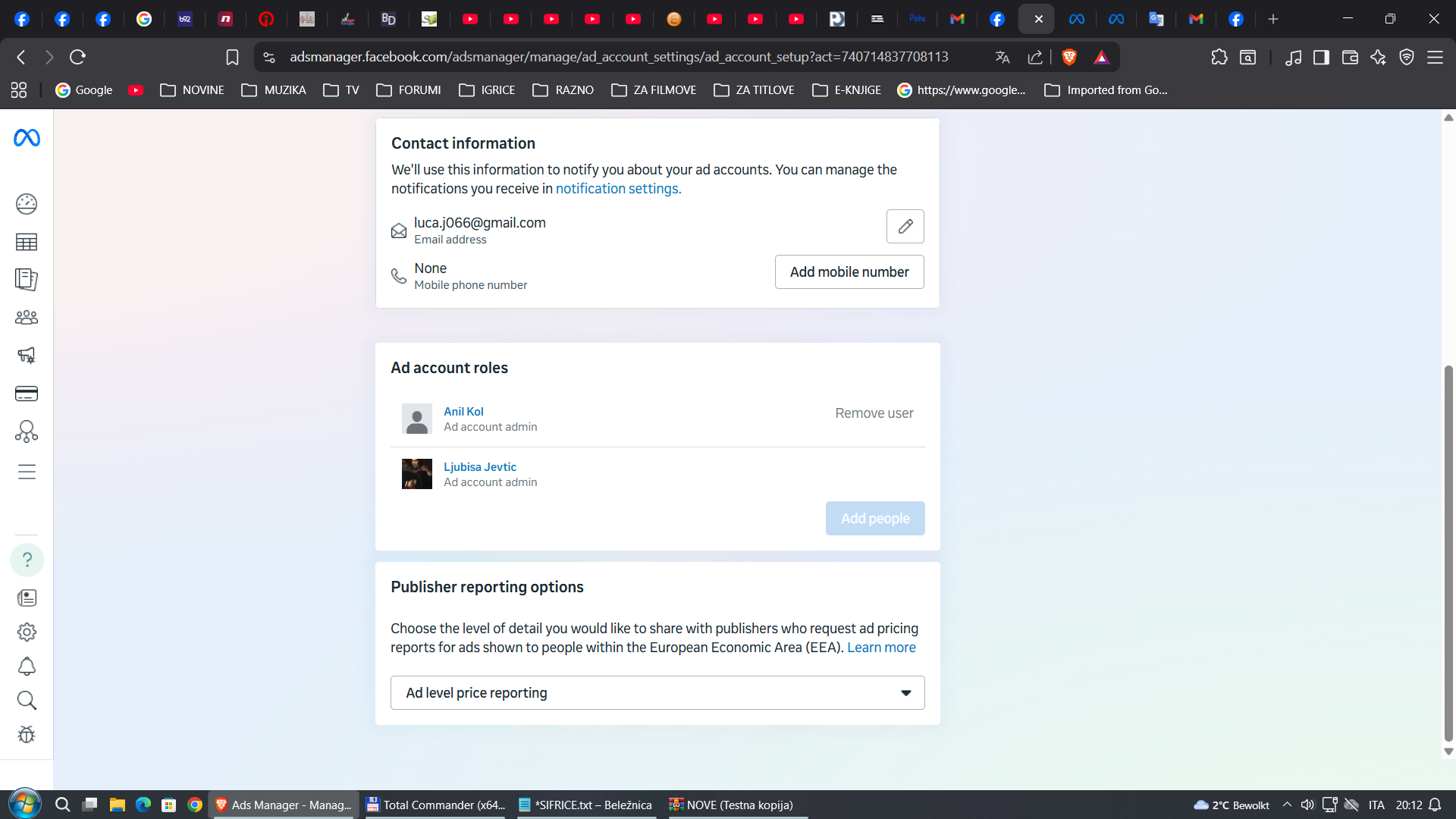This screenshot has width=1456, height=819.
Task: Click the Add mobile number button
Action: (849, 272)
